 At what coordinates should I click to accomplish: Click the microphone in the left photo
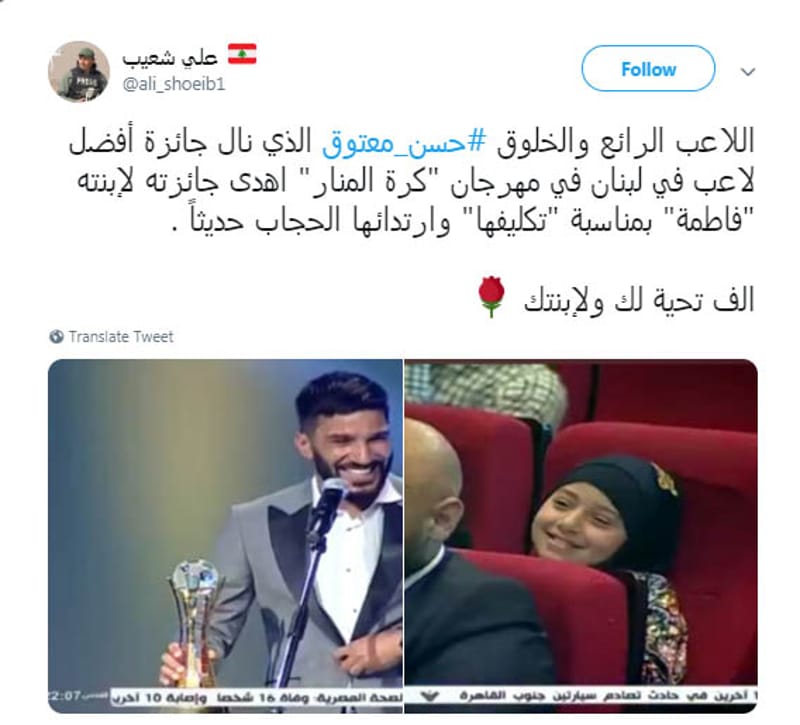(326, 505)
